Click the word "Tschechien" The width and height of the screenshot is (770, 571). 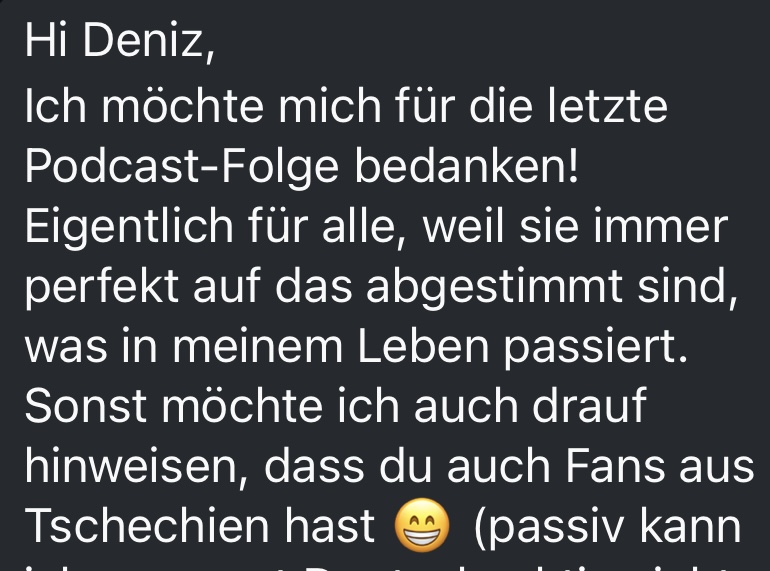(x=147, y=525)
